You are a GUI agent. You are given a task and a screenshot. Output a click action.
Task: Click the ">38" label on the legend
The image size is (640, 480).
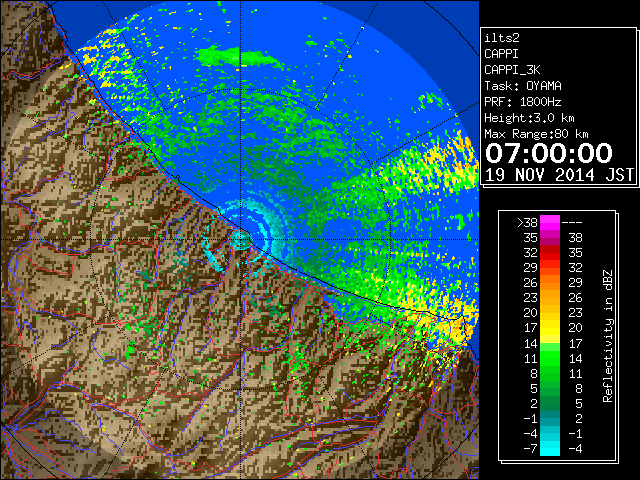[x=527, y=223]
